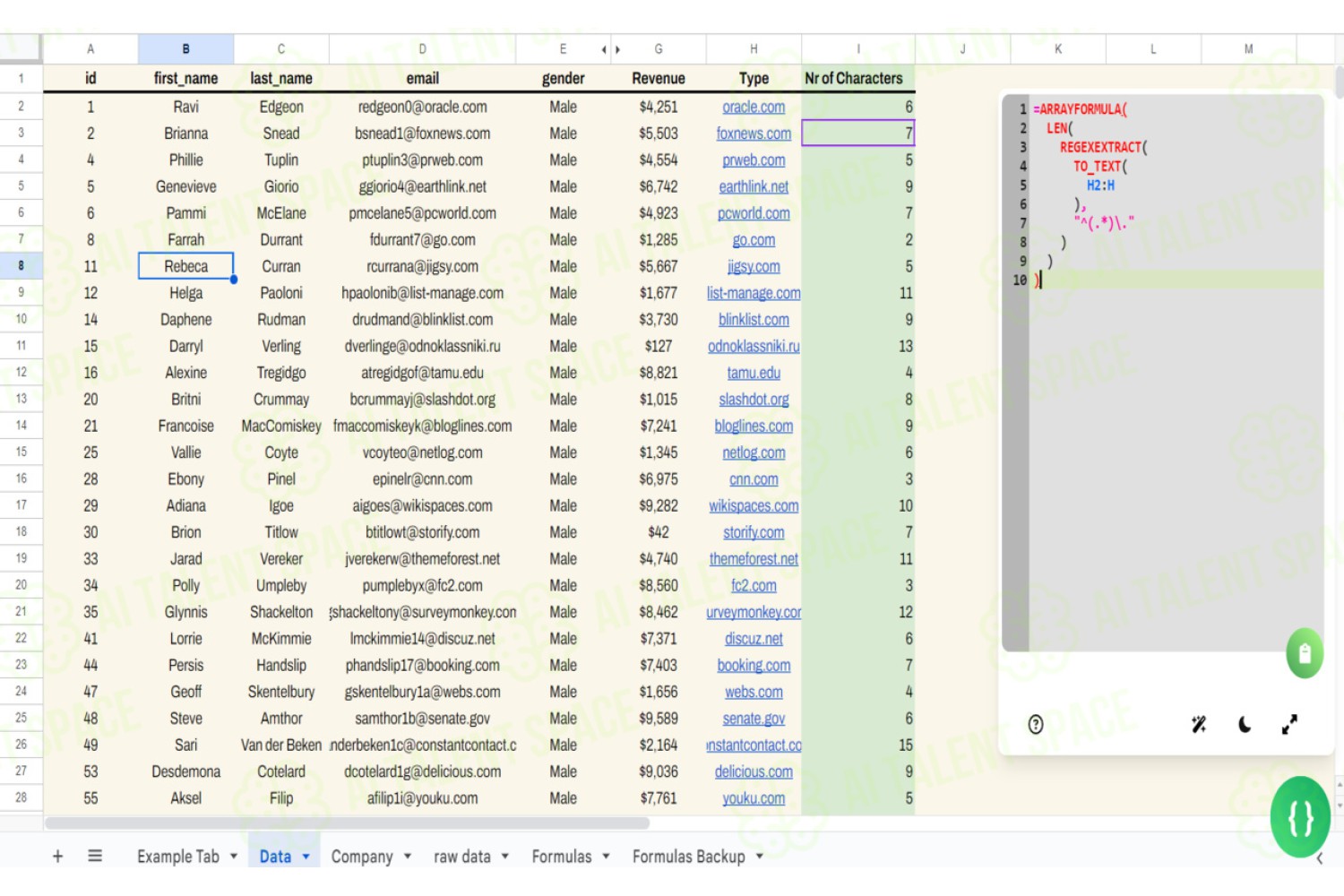Switch to the Formulas sheet tab

562,857
